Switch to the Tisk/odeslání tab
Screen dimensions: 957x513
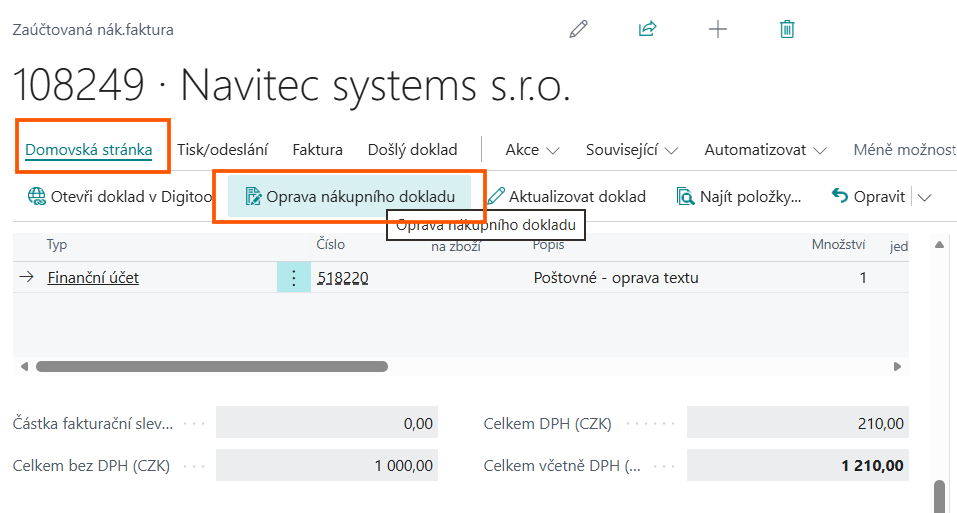[x=223, y=149]
